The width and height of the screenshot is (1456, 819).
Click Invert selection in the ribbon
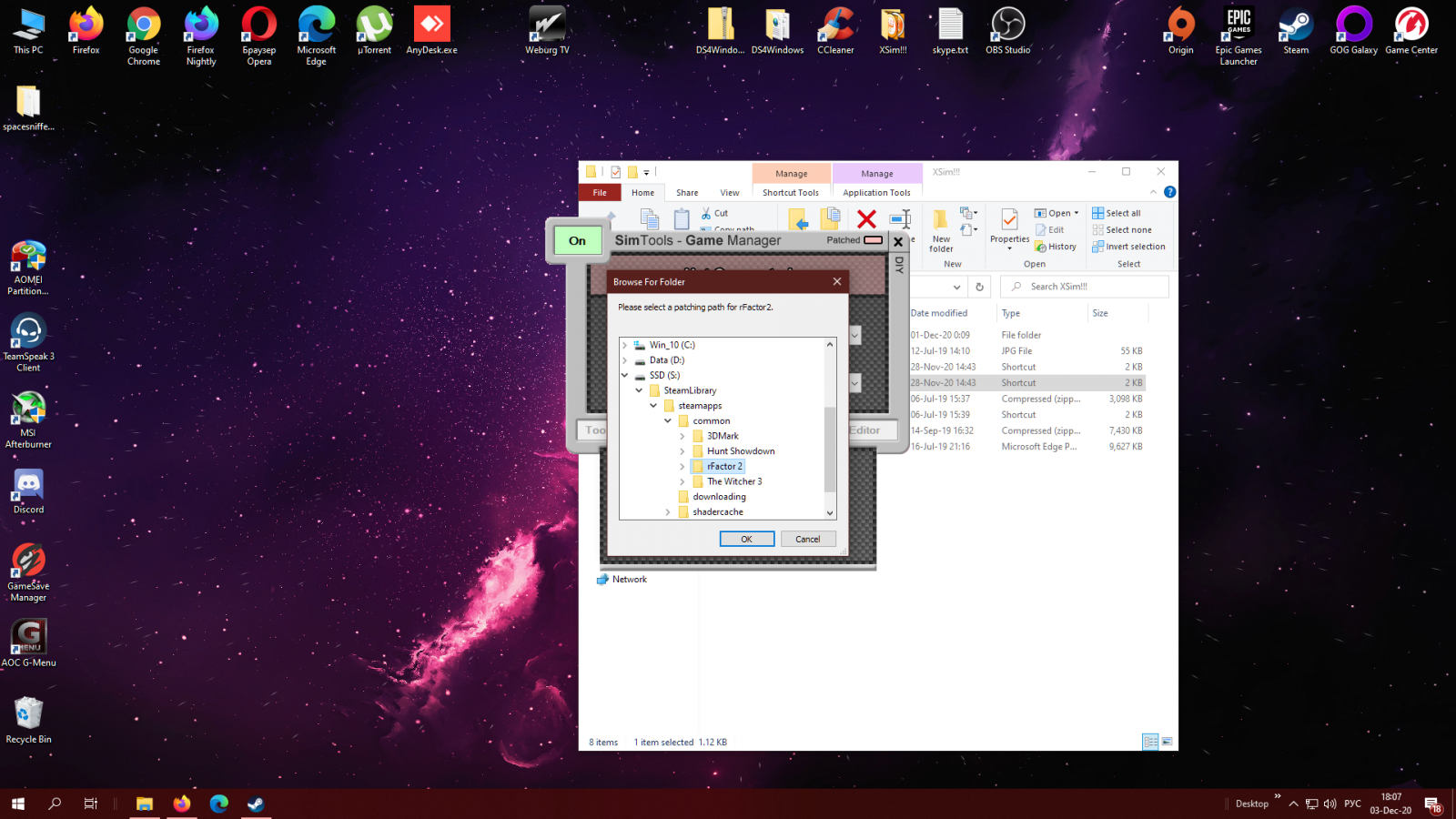[x=1128, y=247]
